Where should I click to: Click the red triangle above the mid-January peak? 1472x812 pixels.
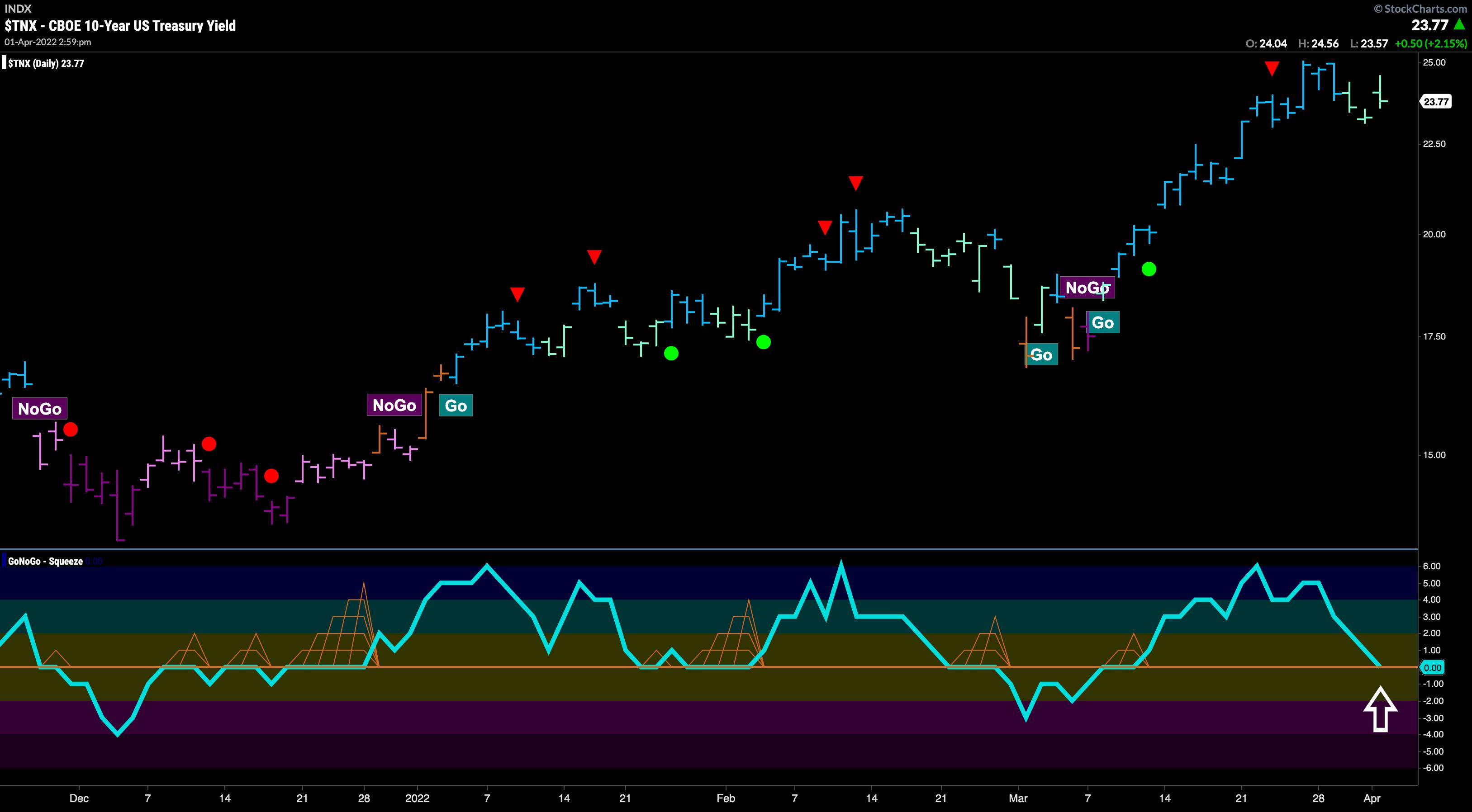click(594, 256)
